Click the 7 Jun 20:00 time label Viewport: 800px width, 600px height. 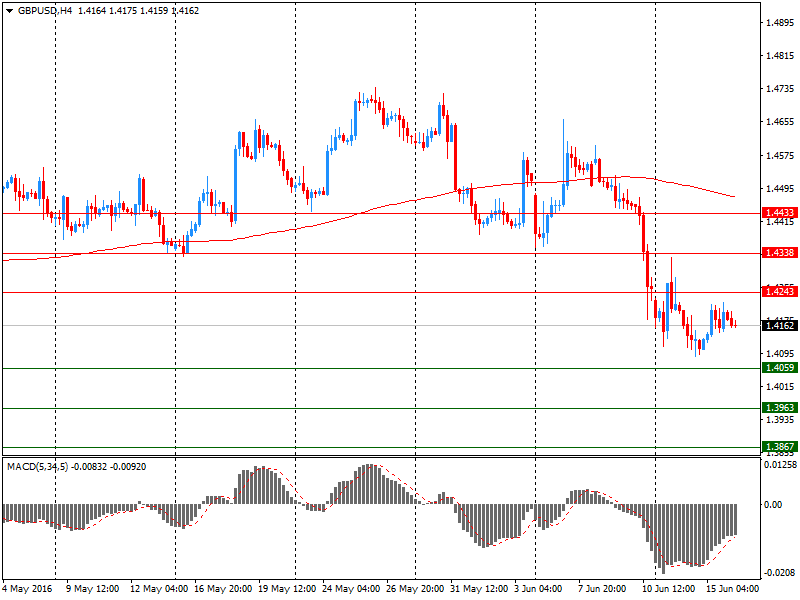point(602,589)
